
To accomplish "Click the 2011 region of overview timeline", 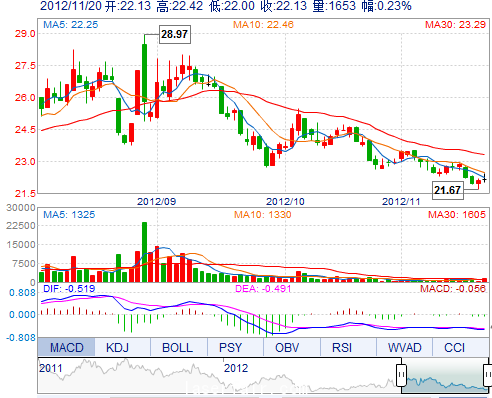I will [51, 368].
